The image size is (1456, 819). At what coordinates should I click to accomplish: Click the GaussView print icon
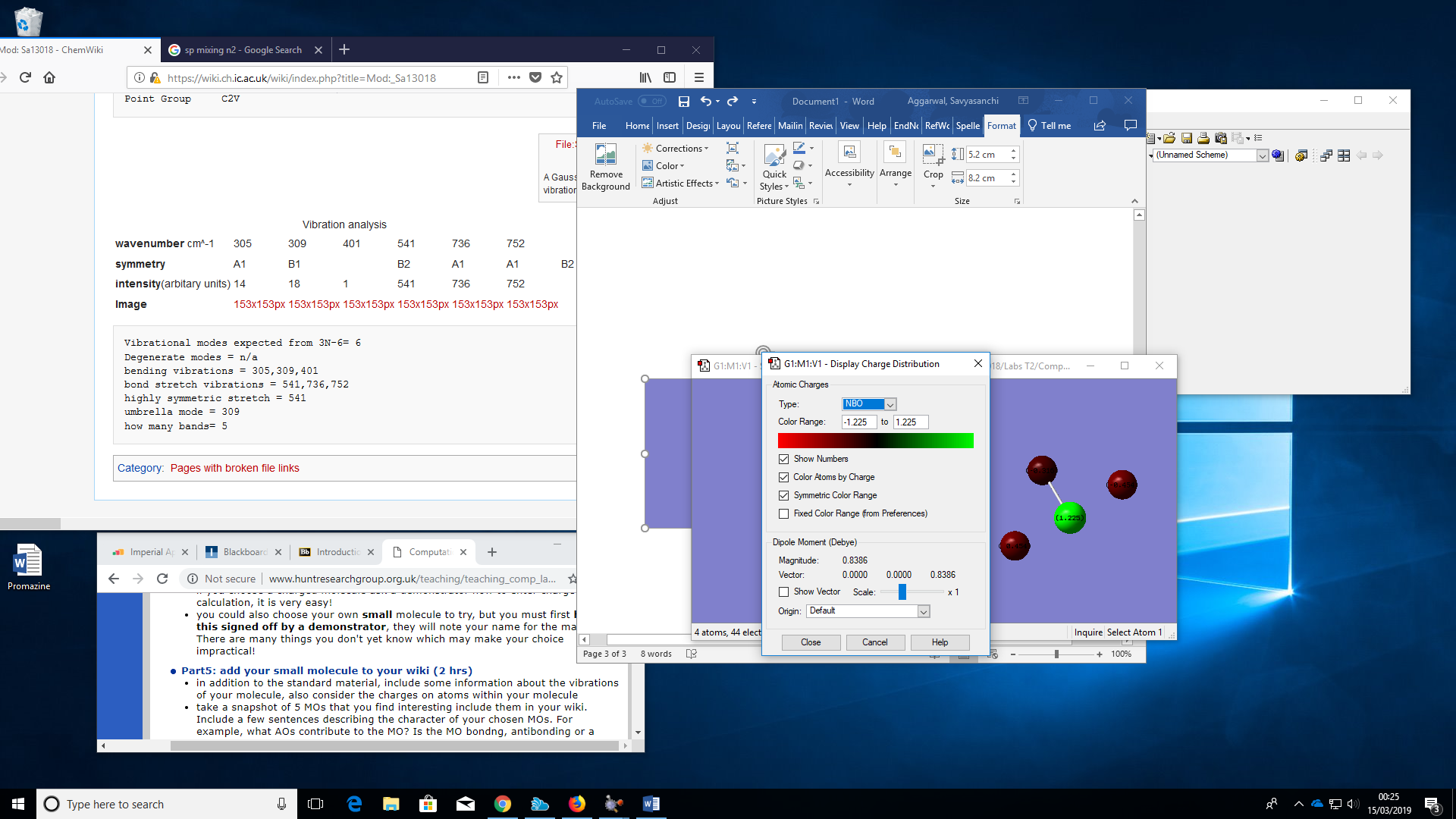[1203, 138]
